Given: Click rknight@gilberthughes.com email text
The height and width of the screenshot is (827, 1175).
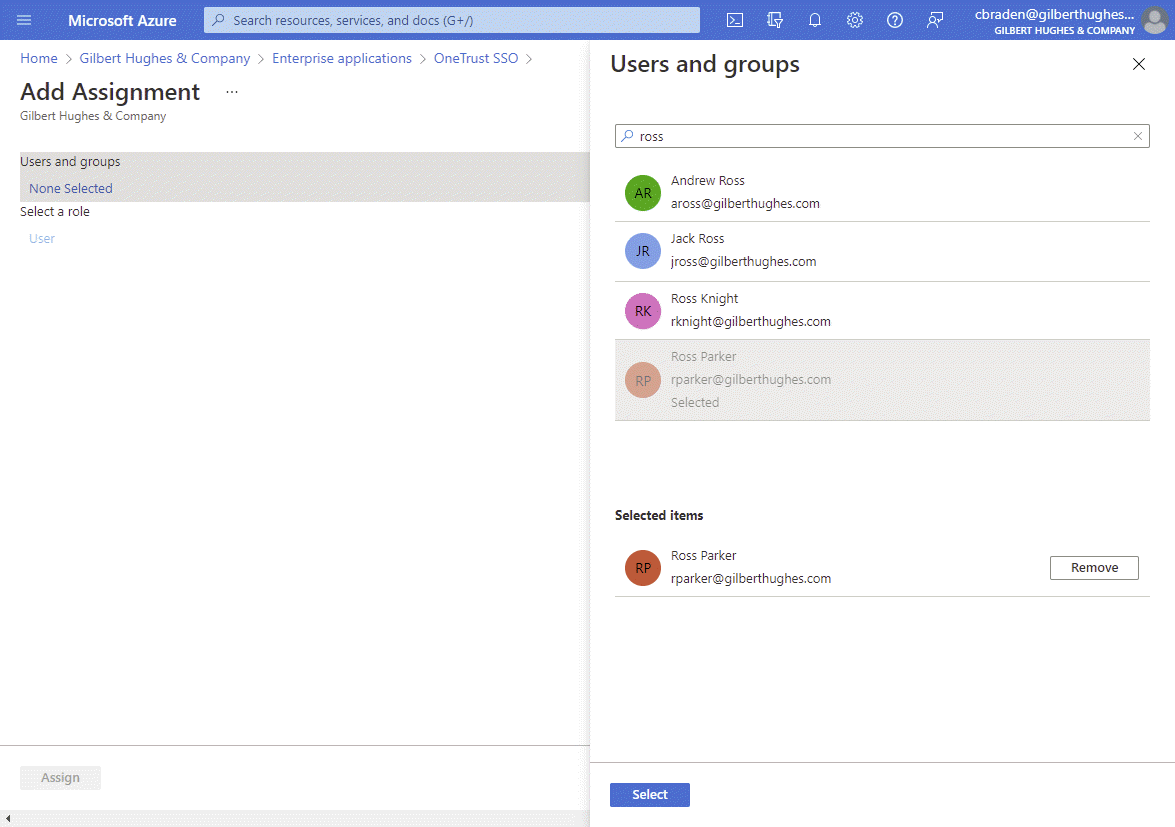Looking at the screenshot, I should [x=750, y=321].
